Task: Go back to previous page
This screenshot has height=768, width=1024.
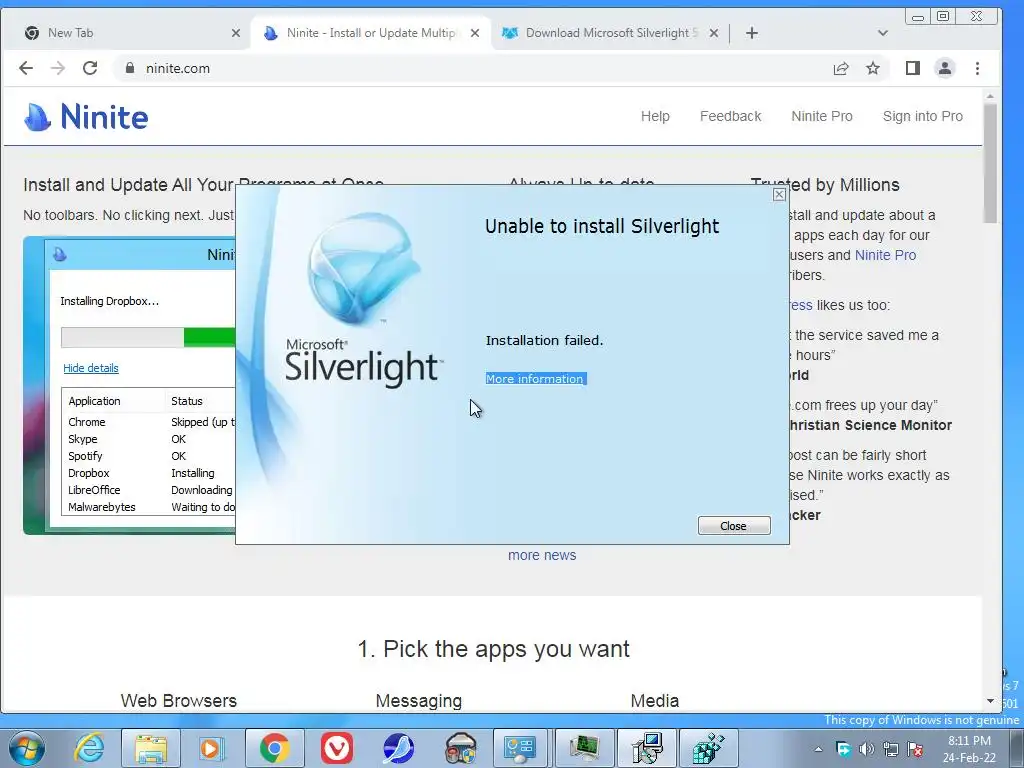Action: pos(25,68)
